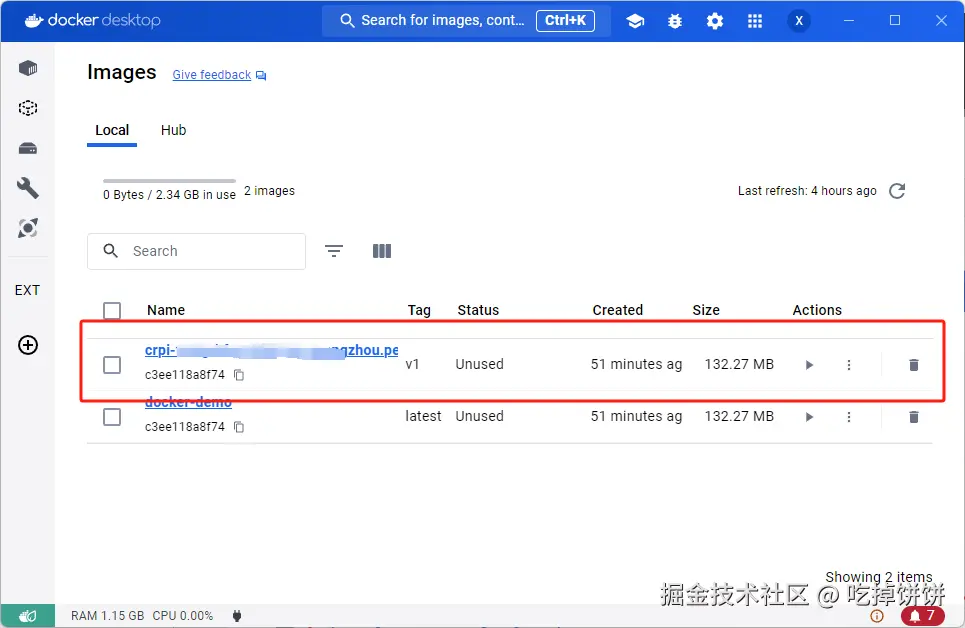Add an extension with plus icon
965x628 pixels.
[x=28, y=345]
